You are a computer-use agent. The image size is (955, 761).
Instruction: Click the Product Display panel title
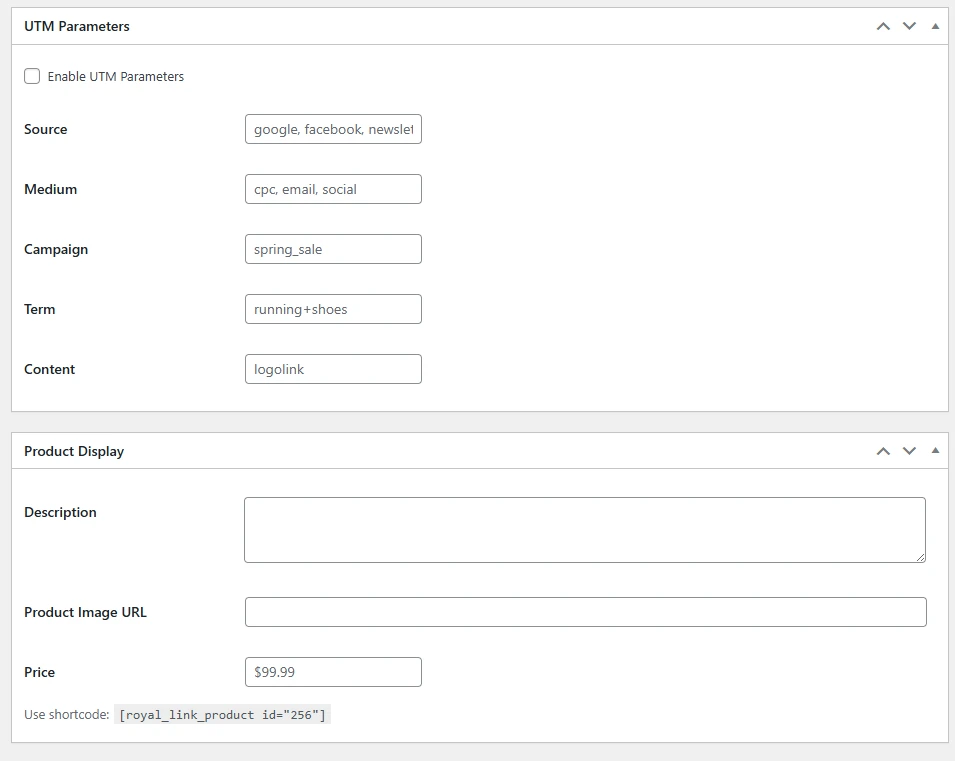[x=74, y=451]
